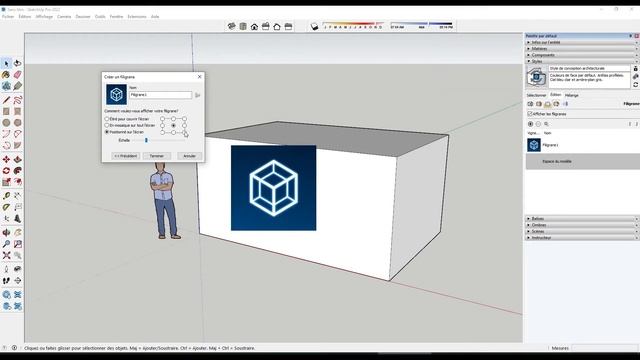640x360 pixels.
Task: Expand the Instructeur panel
Action: click(582, 238)
